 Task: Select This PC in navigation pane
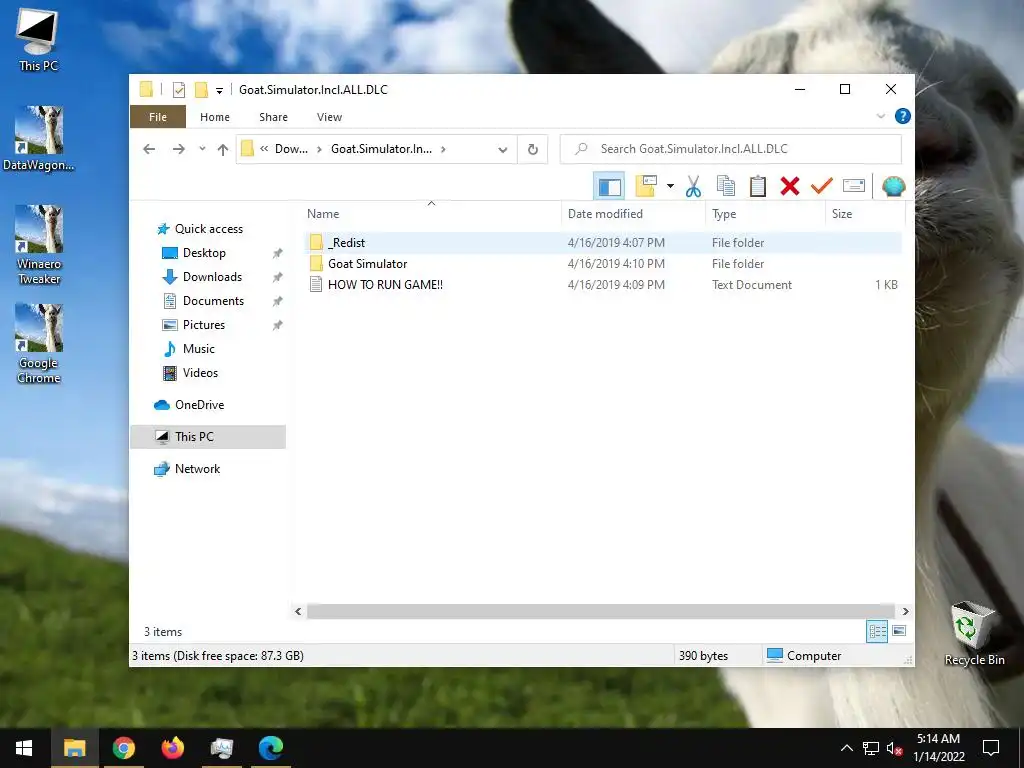(x=208, y=437)
